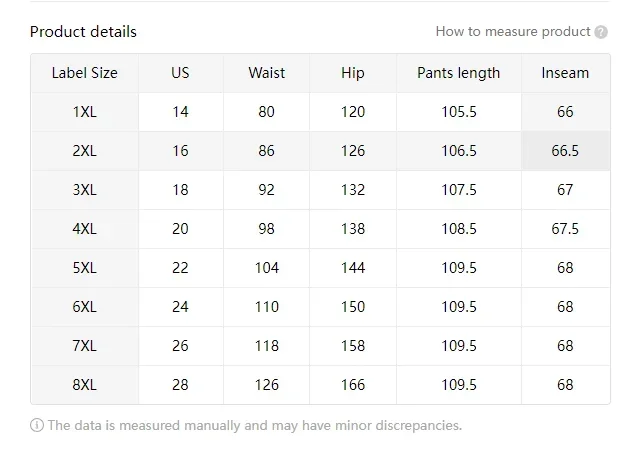Image resolution: width=624 pixels, height=464 pixels.
Task: Select the 5XL size row label
Action: point(85,268)
